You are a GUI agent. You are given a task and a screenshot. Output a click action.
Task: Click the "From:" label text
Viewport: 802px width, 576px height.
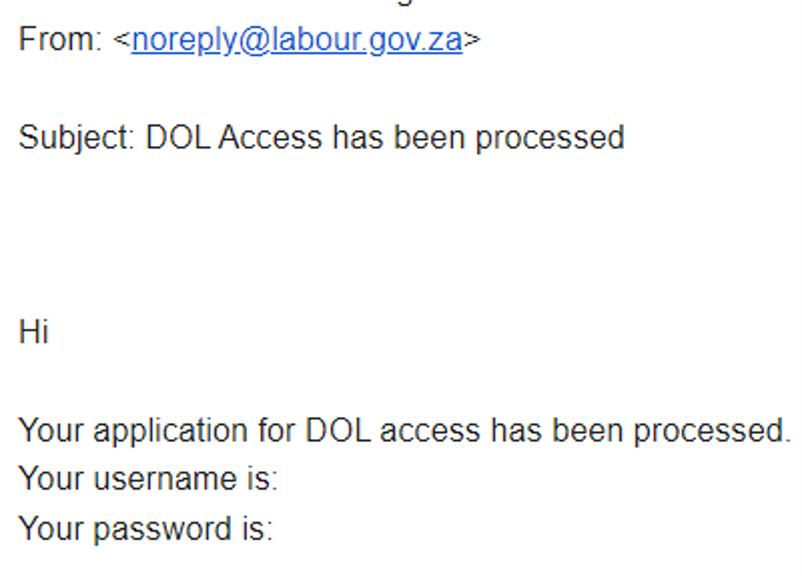60,39
